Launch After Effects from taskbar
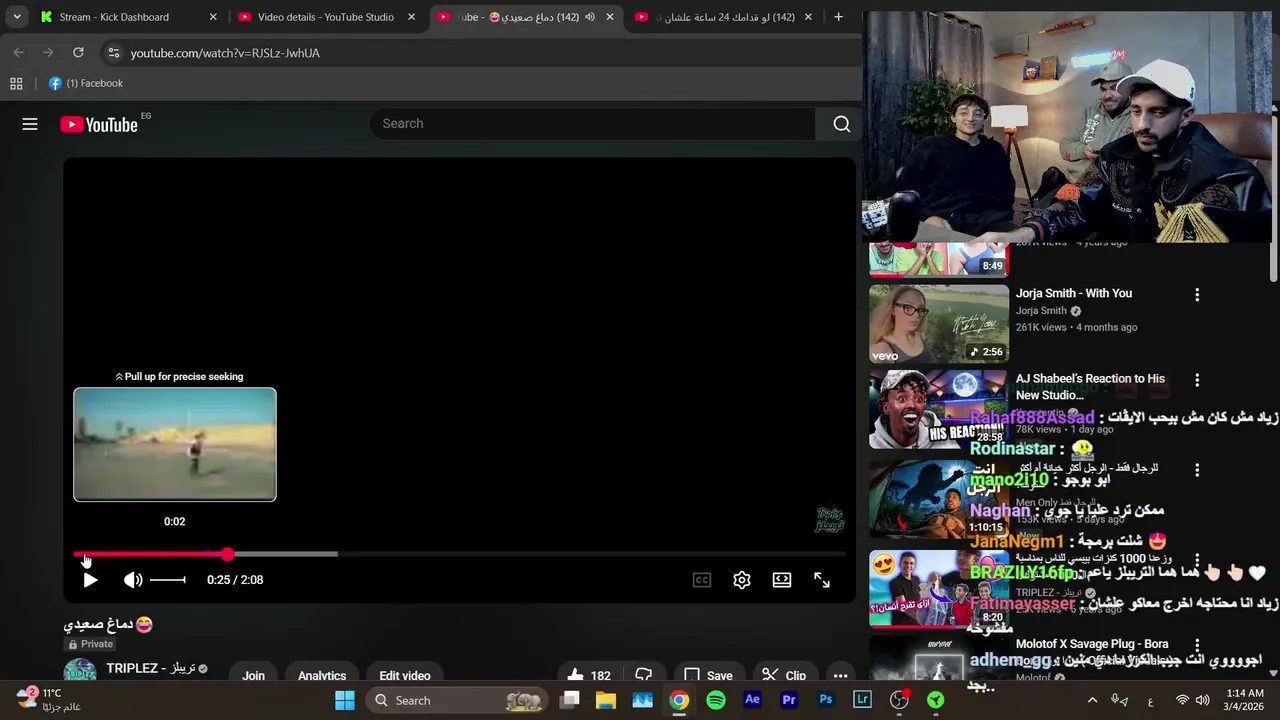 pos(753,700)
